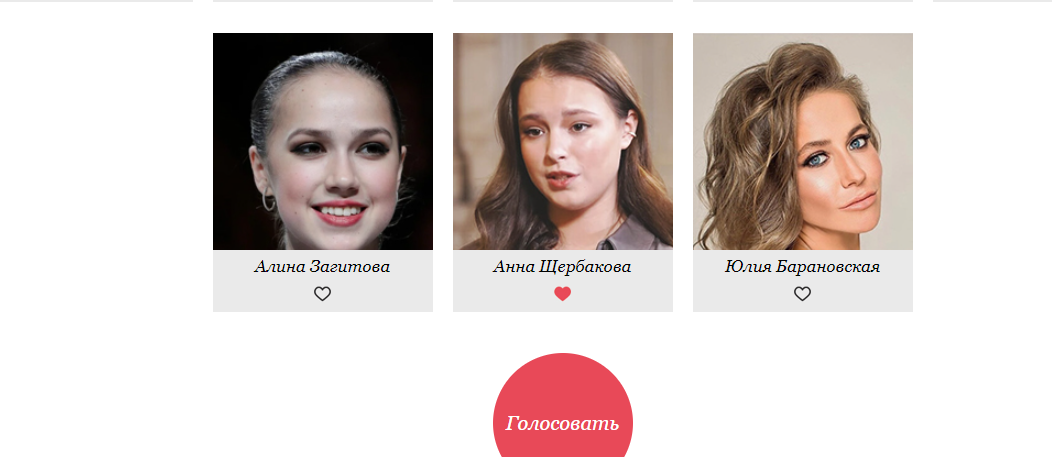Click the gray caption area of Щербакова card
Viewport: 1052px width, 457px height.
(x=563, y=281)
